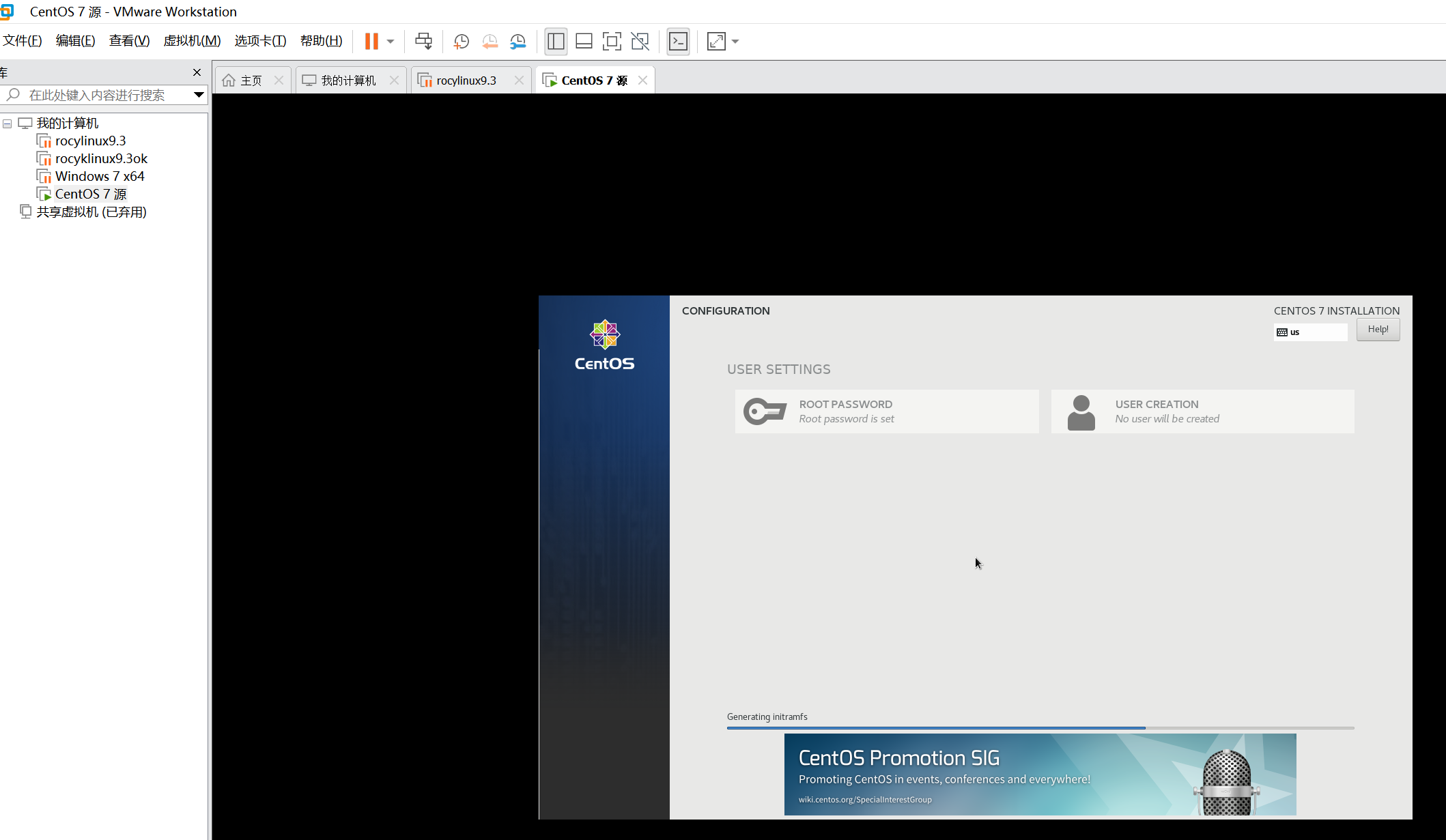
Task: Toggle the library sidebar view icon
Action: pos(556,41)
